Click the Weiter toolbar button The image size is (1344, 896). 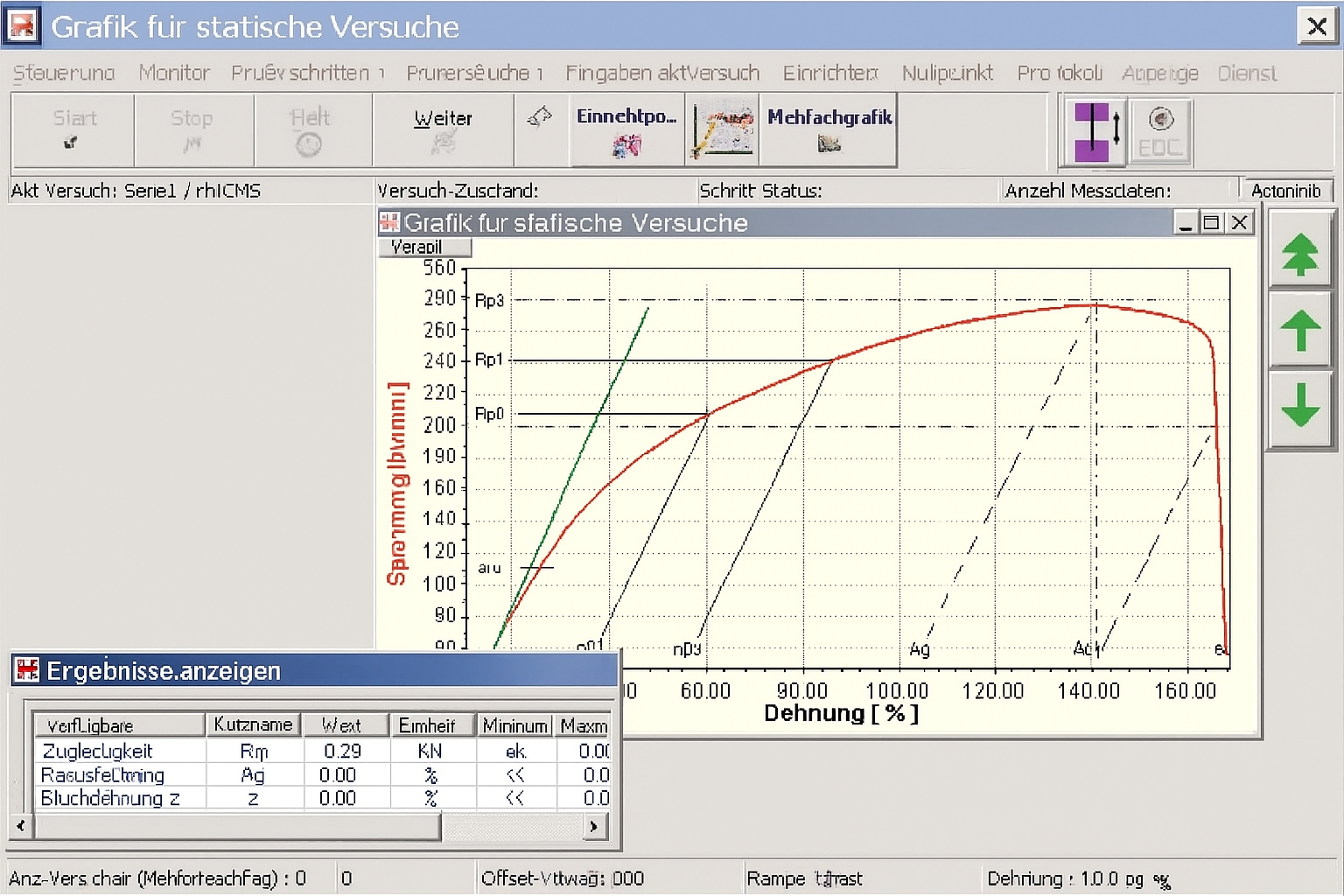[443, 129]
